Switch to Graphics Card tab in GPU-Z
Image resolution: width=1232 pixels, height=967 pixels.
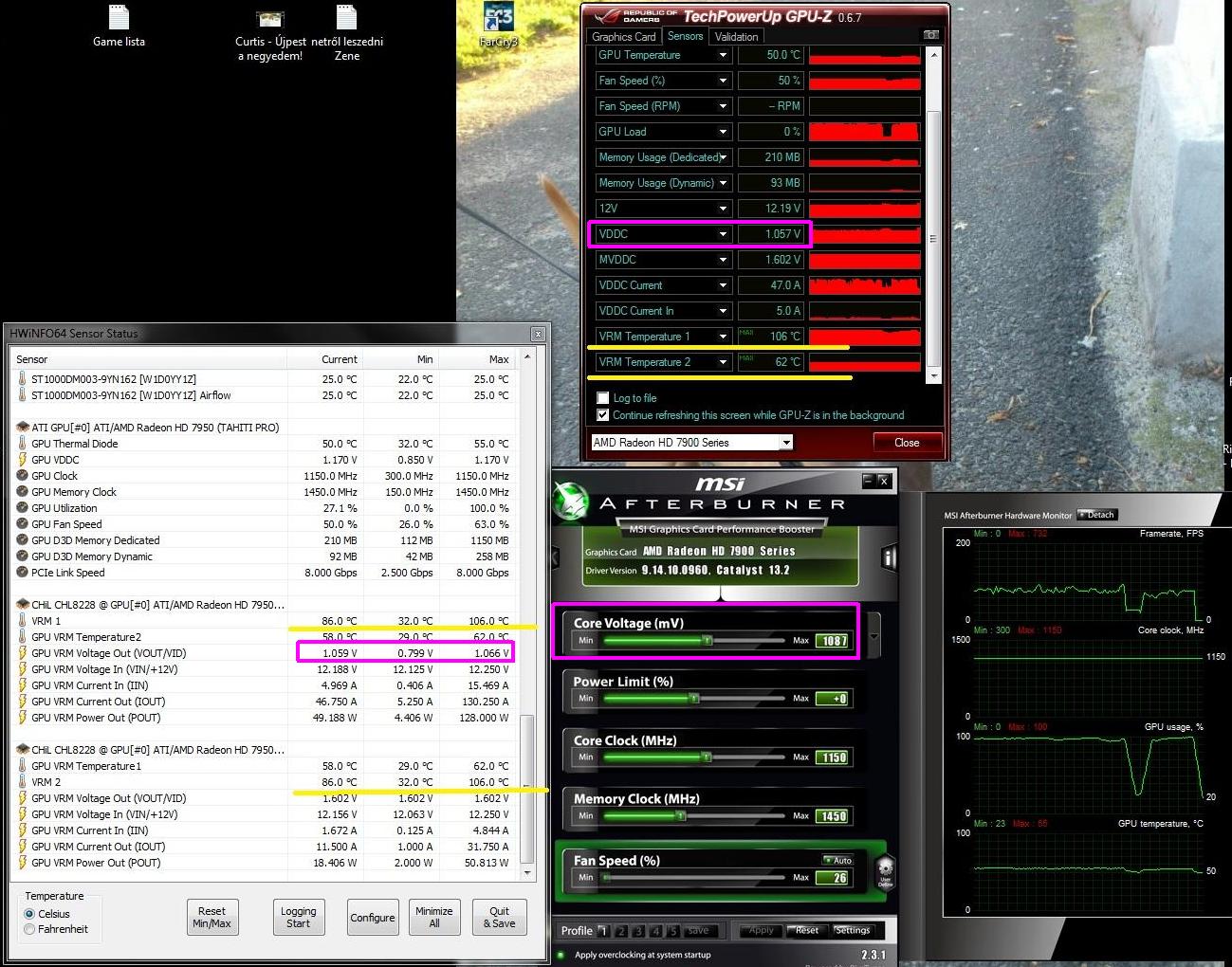coord(623,37)
